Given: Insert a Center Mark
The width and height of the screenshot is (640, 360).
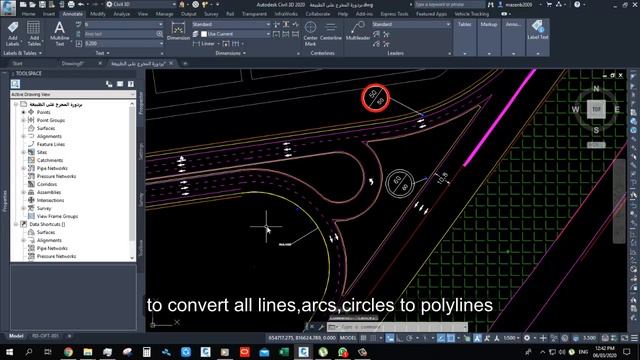Looking at the screenshot, I should (311, 33).
